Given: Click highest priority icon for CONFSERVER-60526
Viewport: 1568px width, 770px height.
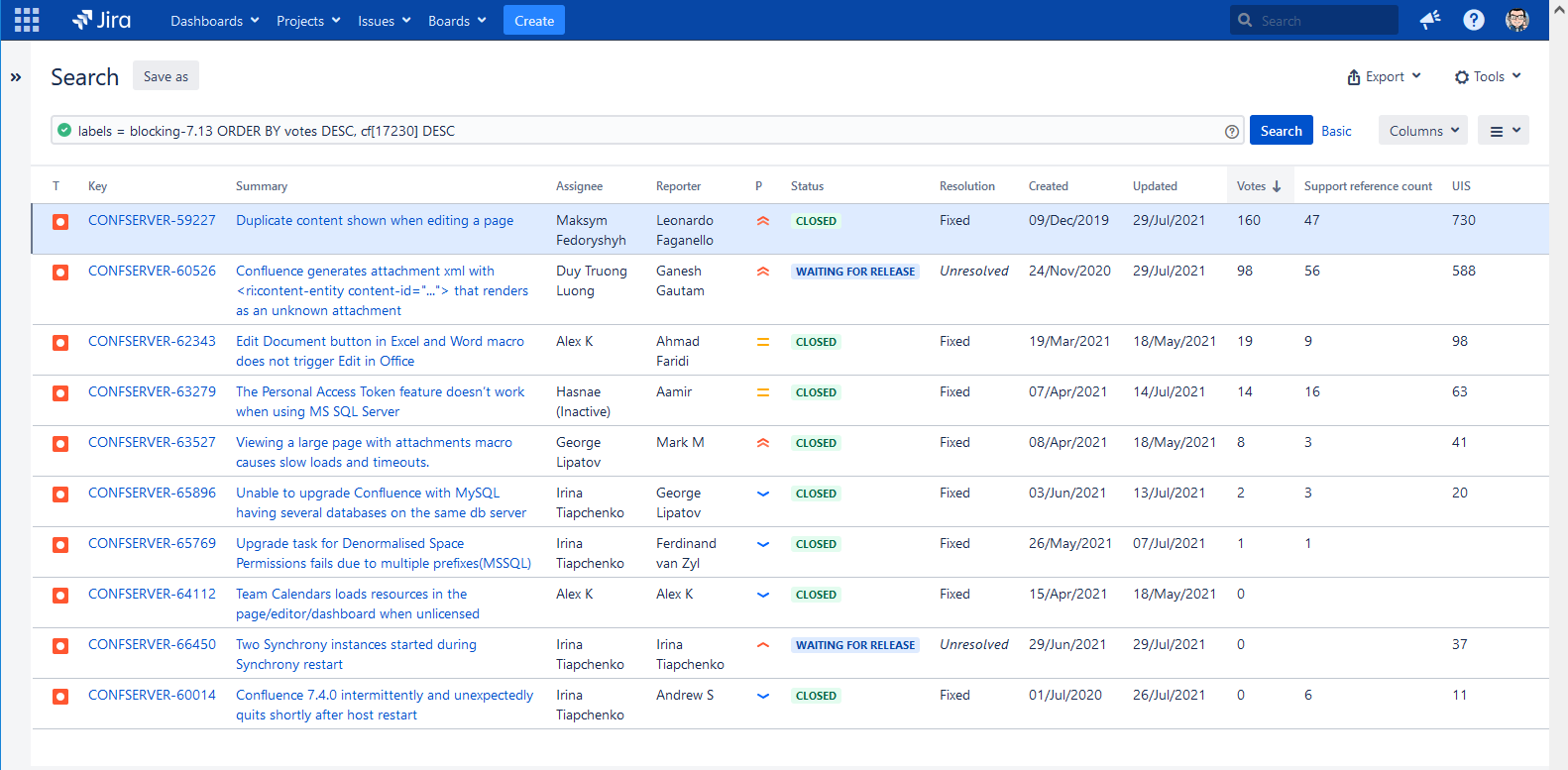Looking at the screenshot, I should (x=763, y=272).
